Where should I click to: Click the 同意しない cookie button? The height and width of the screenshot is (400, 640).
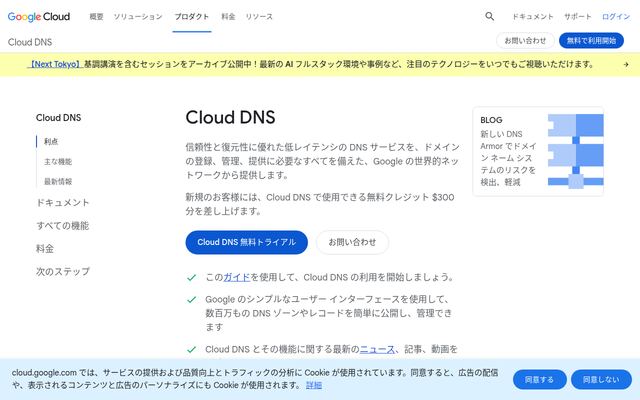tap(601, 380)
